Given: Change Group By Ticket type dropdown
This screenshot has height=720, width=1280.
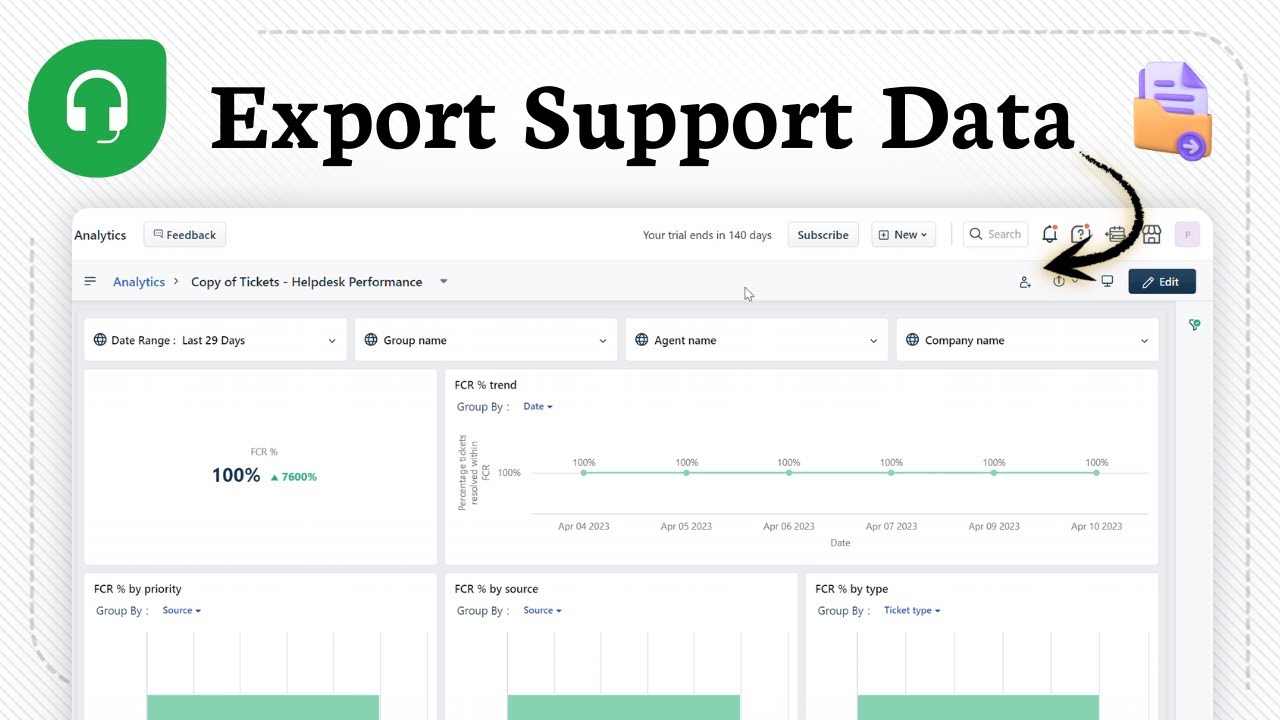Looking at the screenshot, I should click(912, 611).
